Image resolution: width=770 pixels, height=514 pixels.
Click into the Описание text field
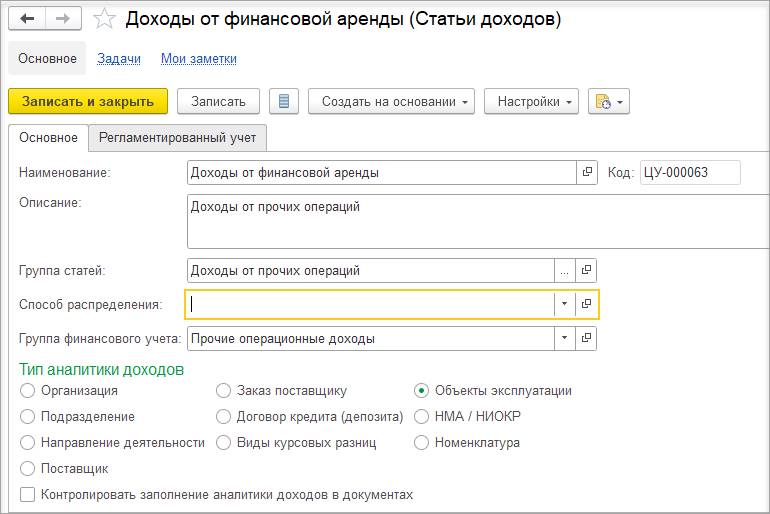click(x=477, y=222)
